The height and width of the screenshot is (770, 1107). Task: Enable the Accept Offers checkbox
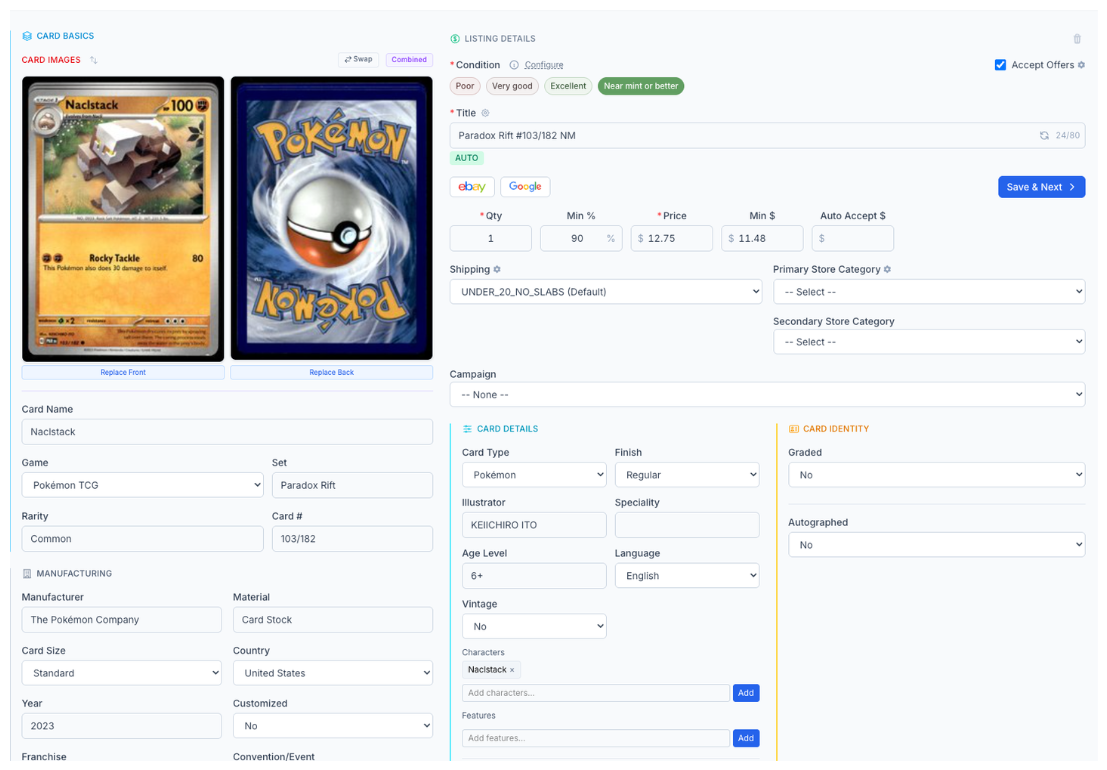coord(1001,64)
